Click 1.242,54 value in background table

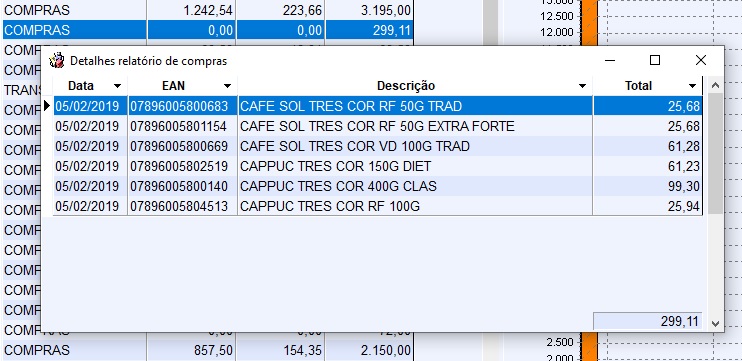click(x=208, y=10)
